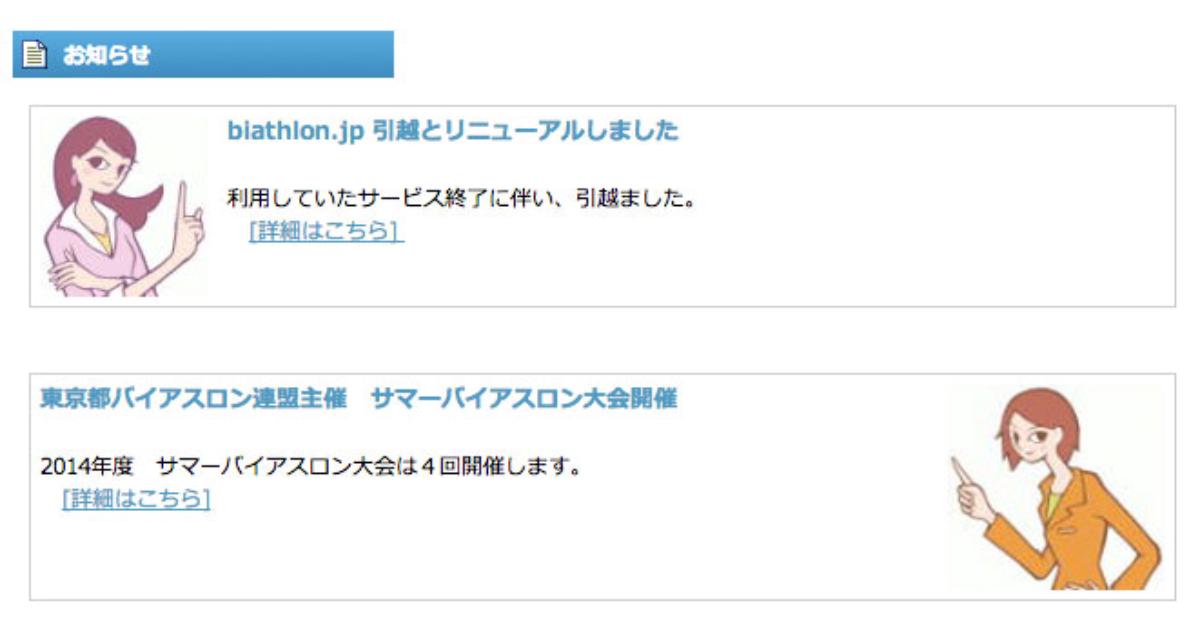Click the お知らせ header label
Viewport: 1200px width, 630px height.
pos(106,55)
